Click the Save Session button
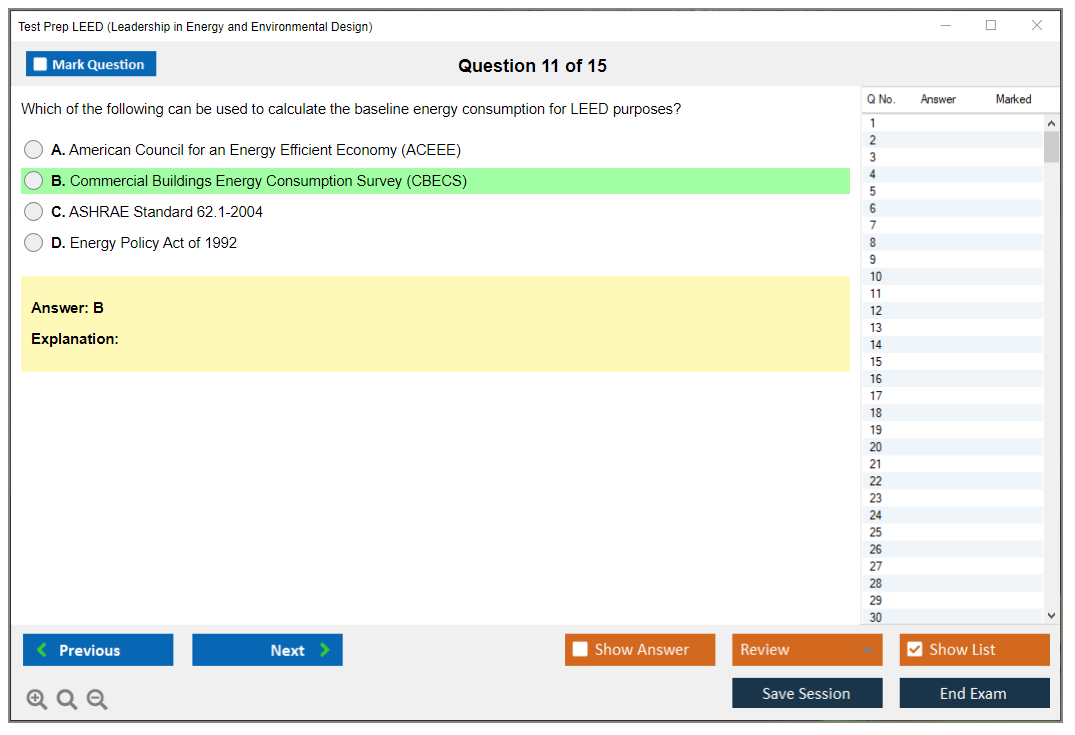The image size is (1075, 735). click(x=807, y=693)
